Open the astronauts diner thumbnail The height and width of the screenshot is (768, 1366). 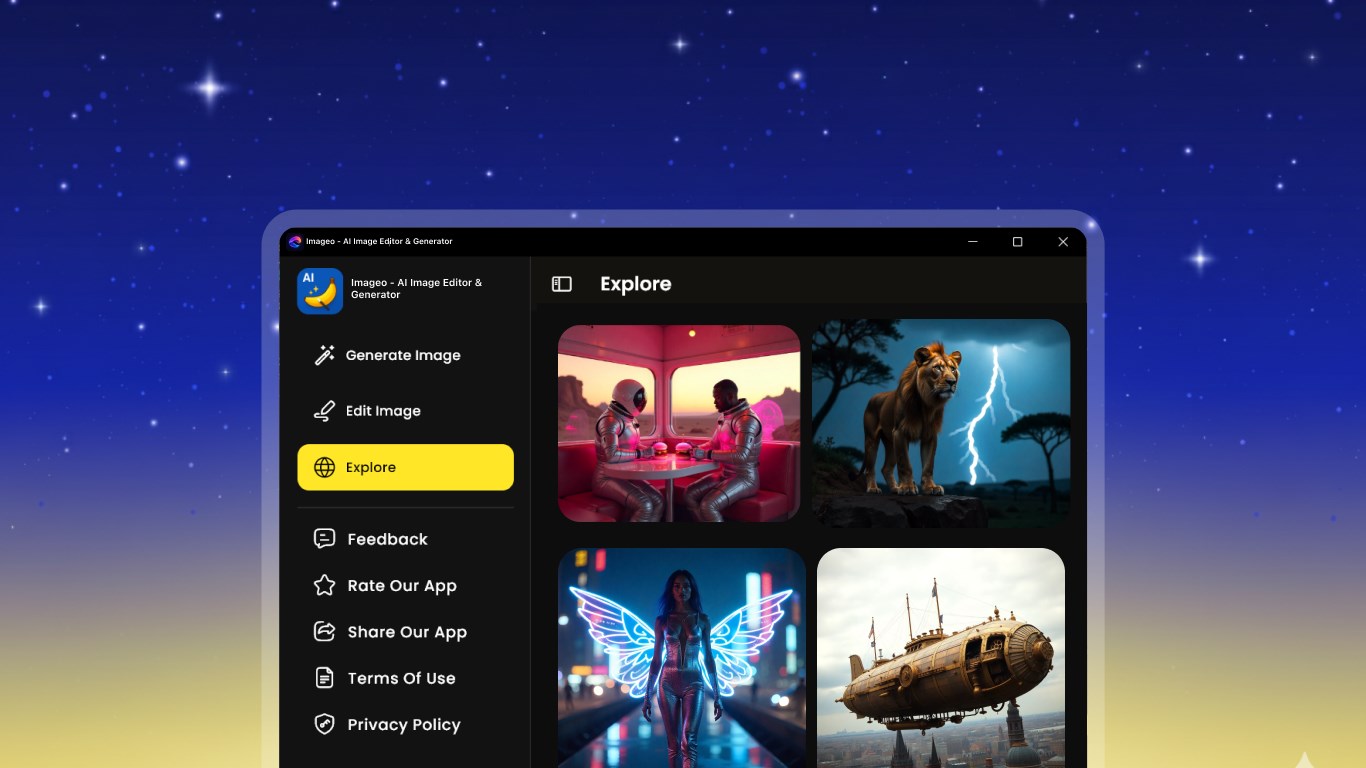679,423
